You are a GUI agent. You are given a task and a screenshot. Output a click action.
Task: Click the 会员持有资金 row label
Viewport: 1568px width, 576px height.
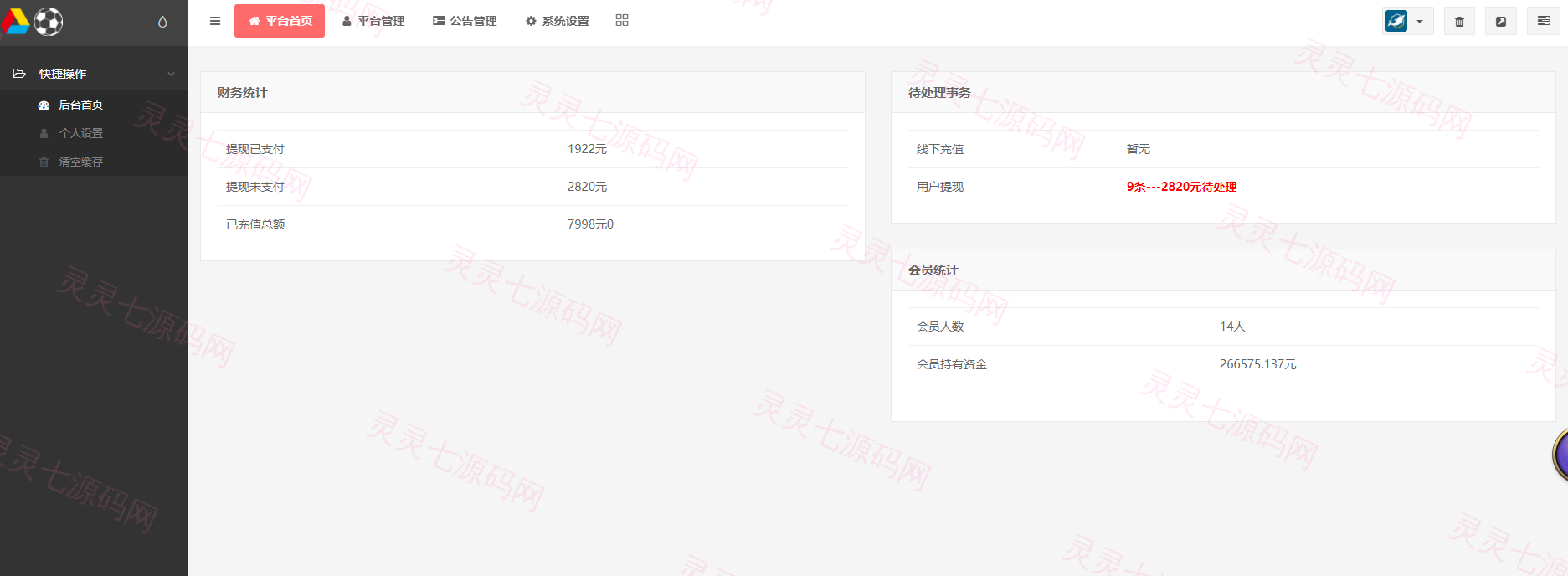[952, 364]
